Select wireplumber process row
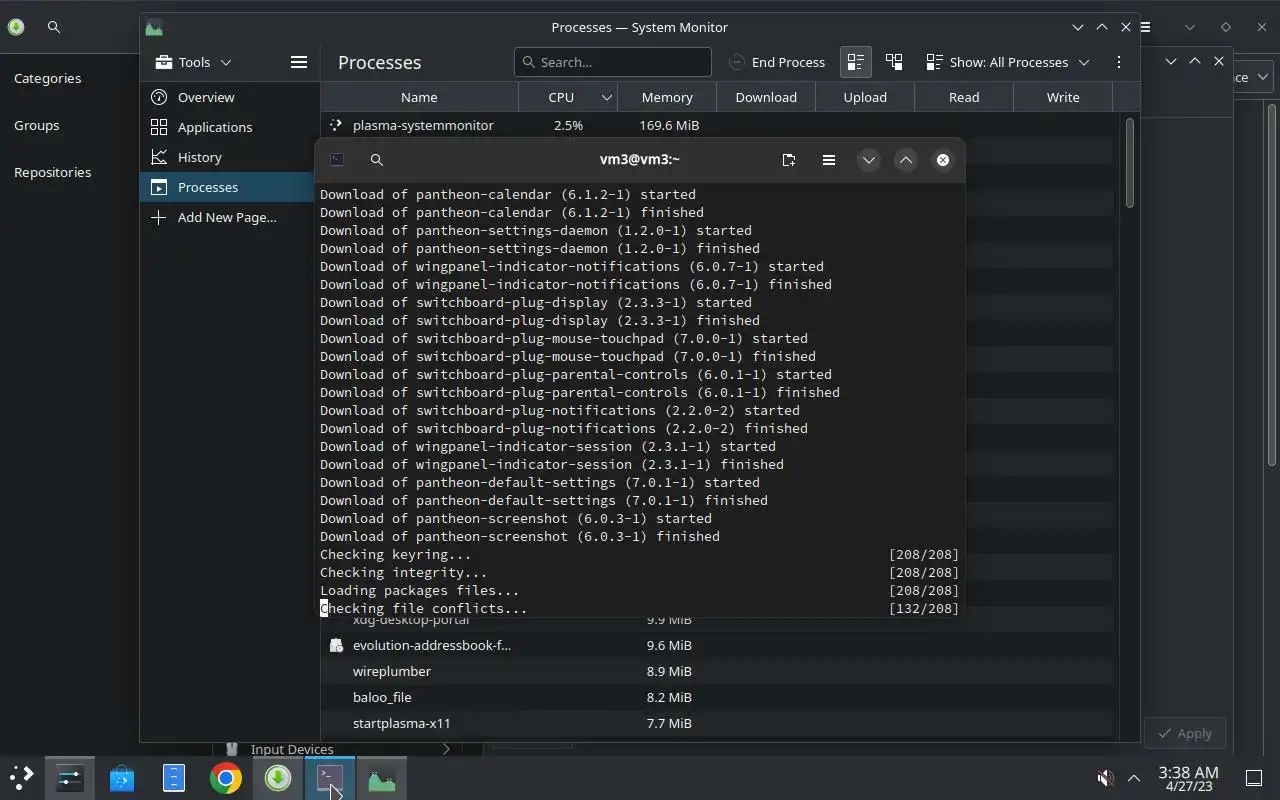This screenshot has height=800, width=1280. coord(716,671)
